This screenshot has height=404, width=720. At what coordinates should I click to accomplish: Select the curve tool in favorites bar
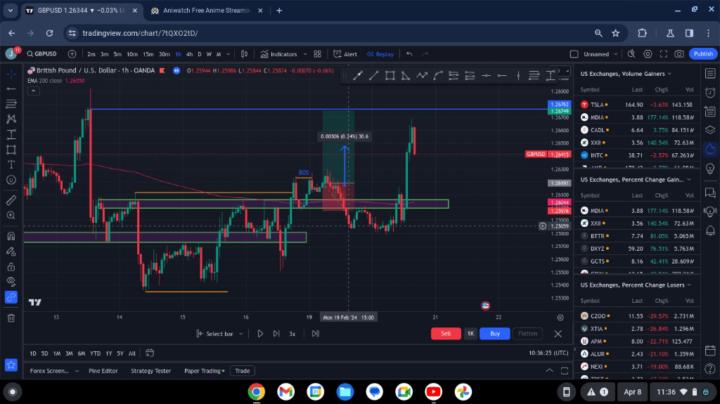tap(438, 76)
